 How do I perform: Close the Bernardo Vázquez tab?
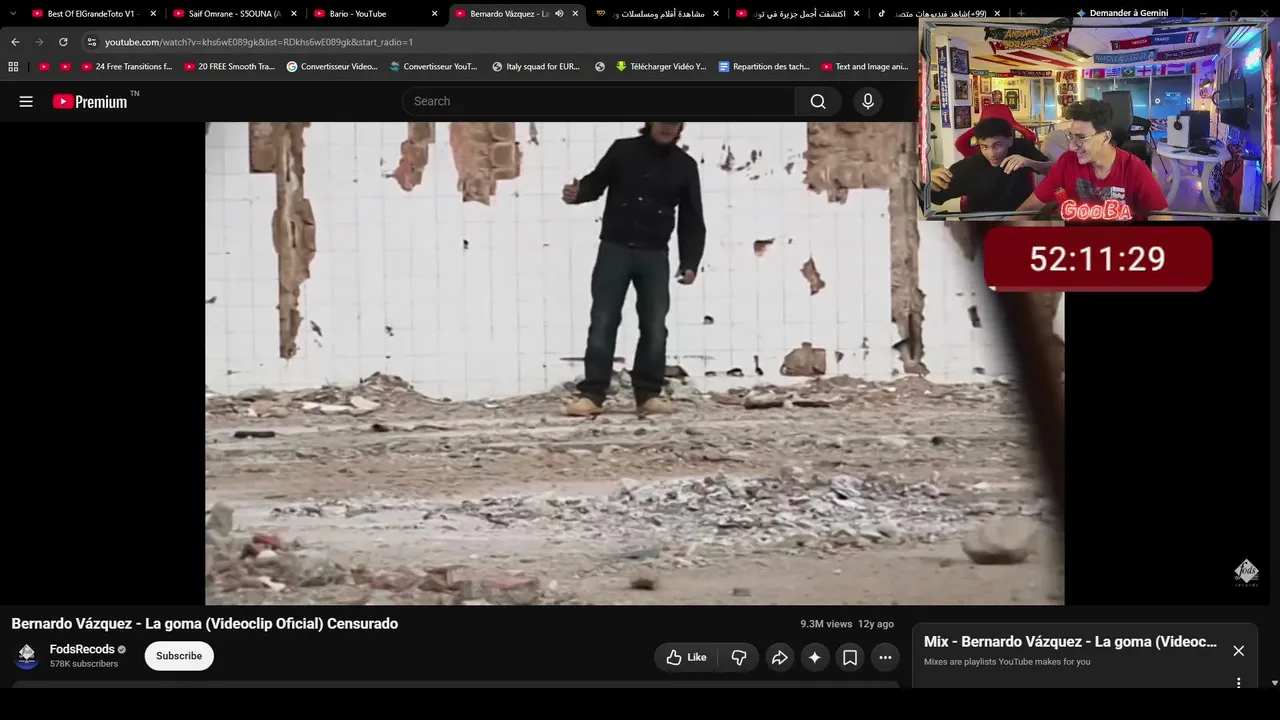(x=575, y=14)
